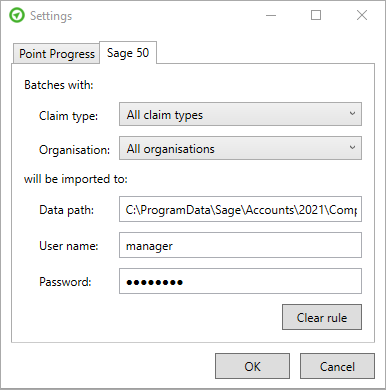Minimize the Settings window

[271, 15]
